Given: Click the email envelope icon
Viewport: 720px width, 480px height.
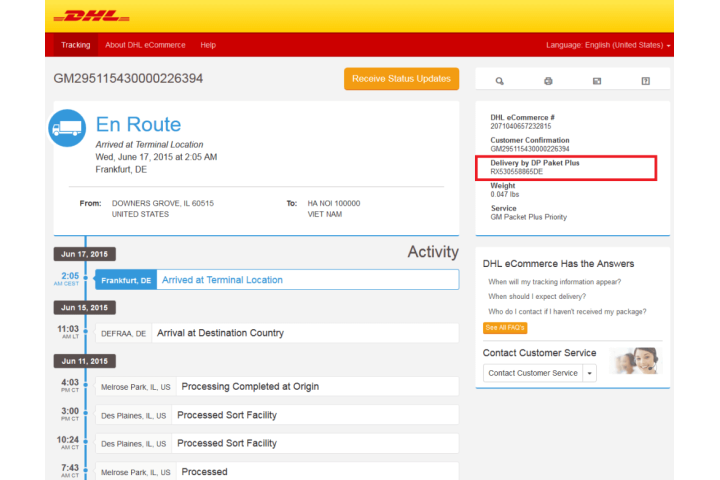Looking at the screenshot, I should [x=597, y=81].
